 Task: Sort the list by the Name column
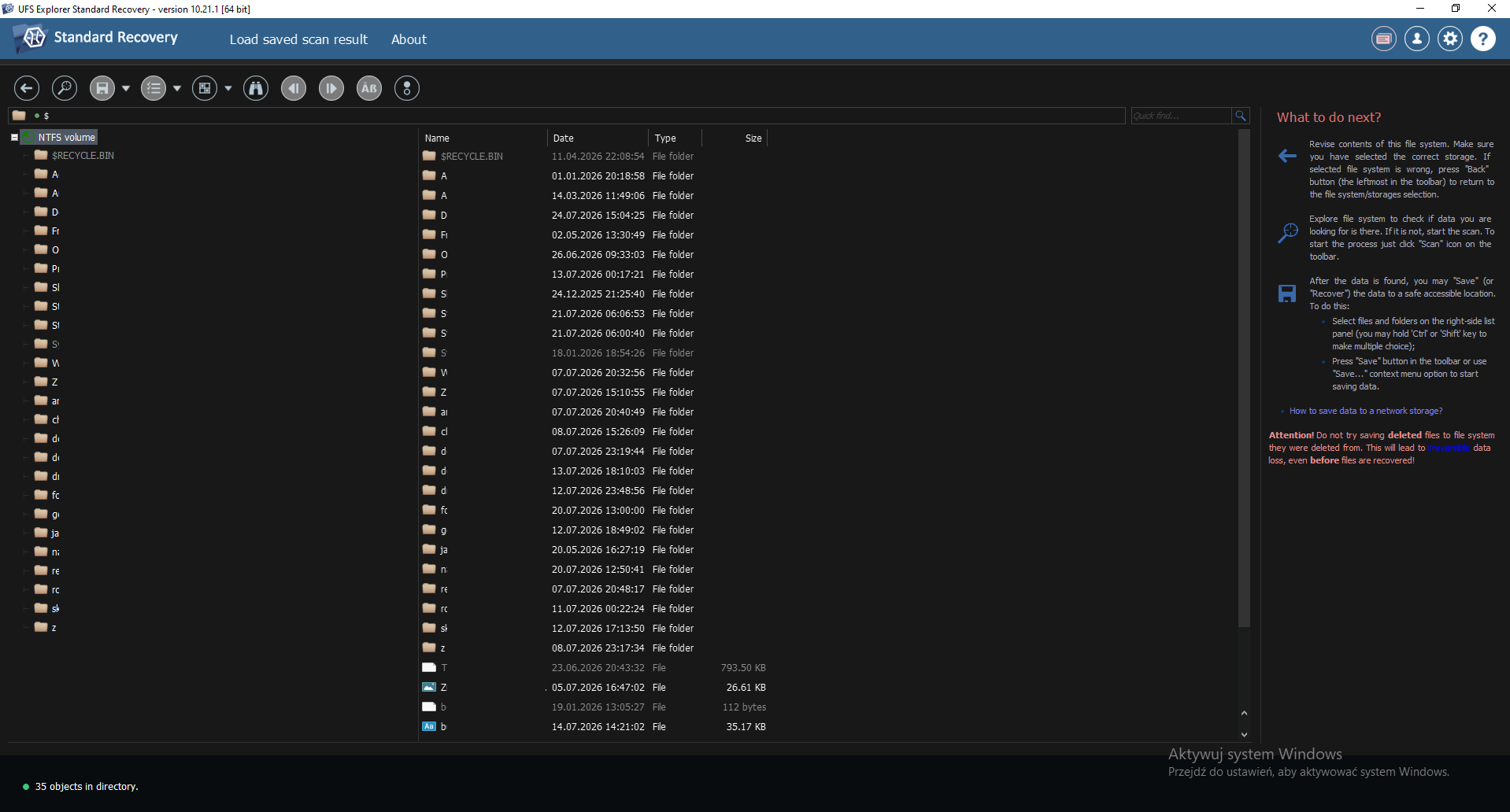[x=483, y=138]
